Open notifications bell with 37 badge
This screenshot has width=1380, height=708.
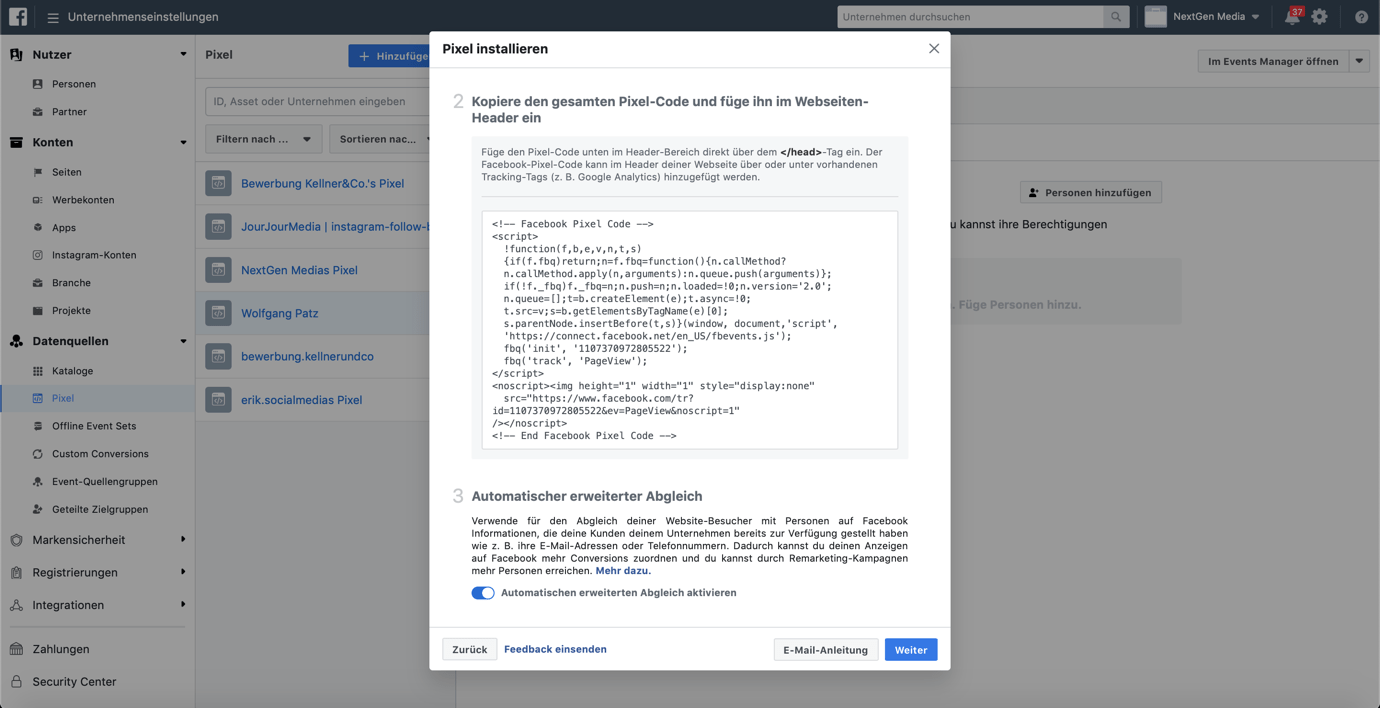coord(1293,17)
